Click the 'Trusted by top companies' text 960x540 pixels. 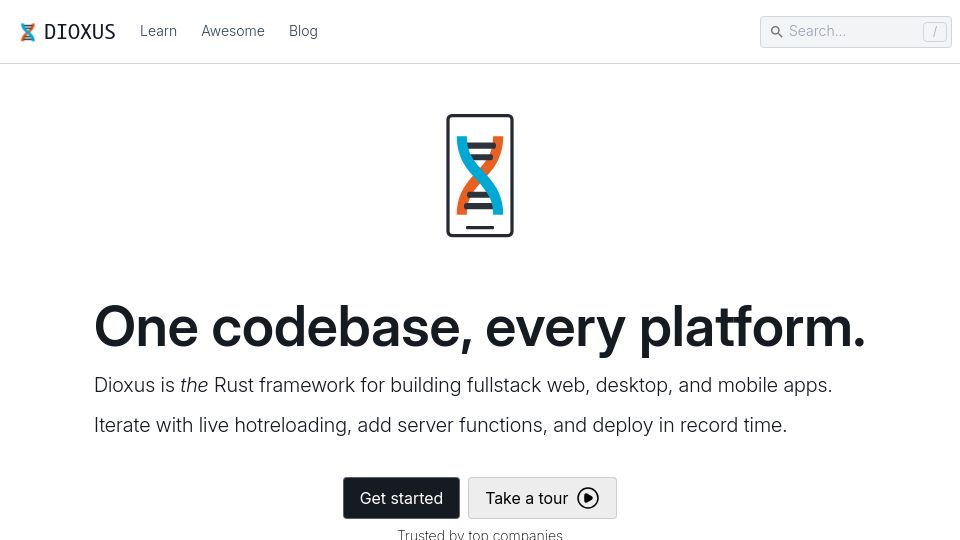tap(480, 534)
